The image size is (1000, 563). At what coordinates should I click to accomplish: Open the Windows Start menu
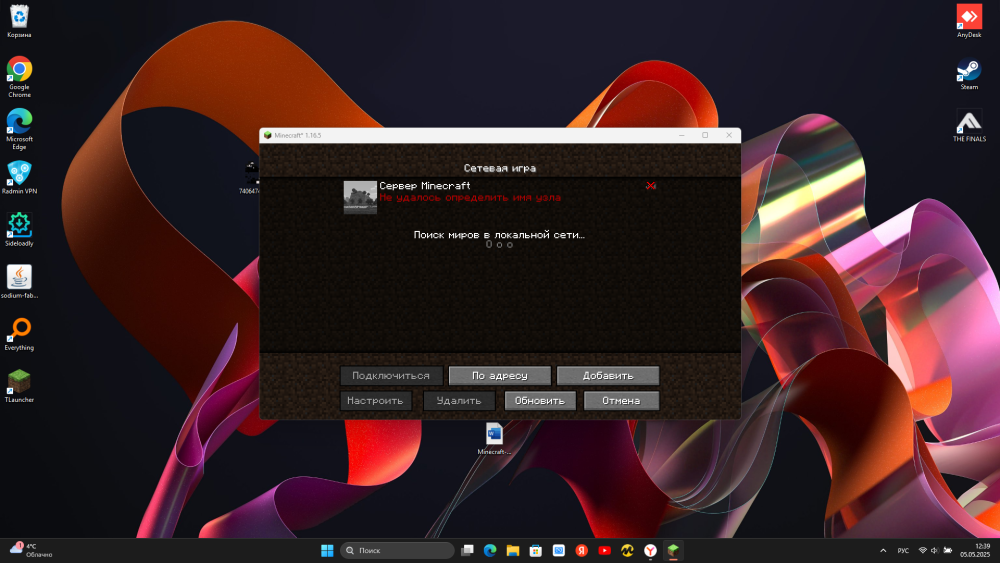pos(327,550)
